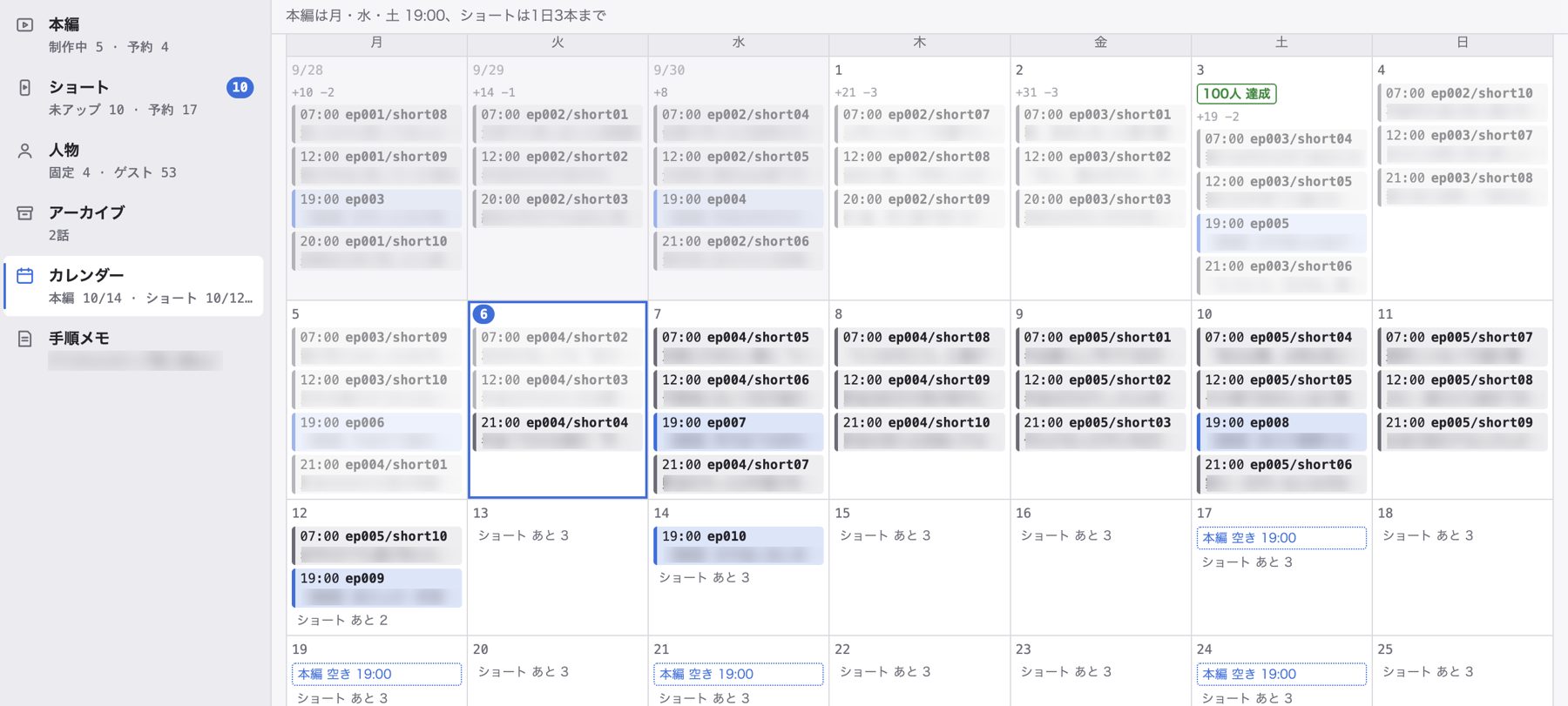
Task: Open 07:00 ep002/short10 entry on the 4th
Action: click(x=1463, y=103)
